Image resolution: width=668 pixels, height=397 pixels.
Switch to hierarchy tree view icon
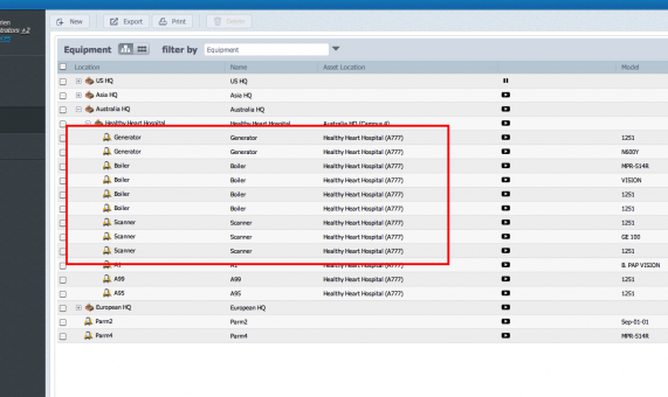[126, 49]
